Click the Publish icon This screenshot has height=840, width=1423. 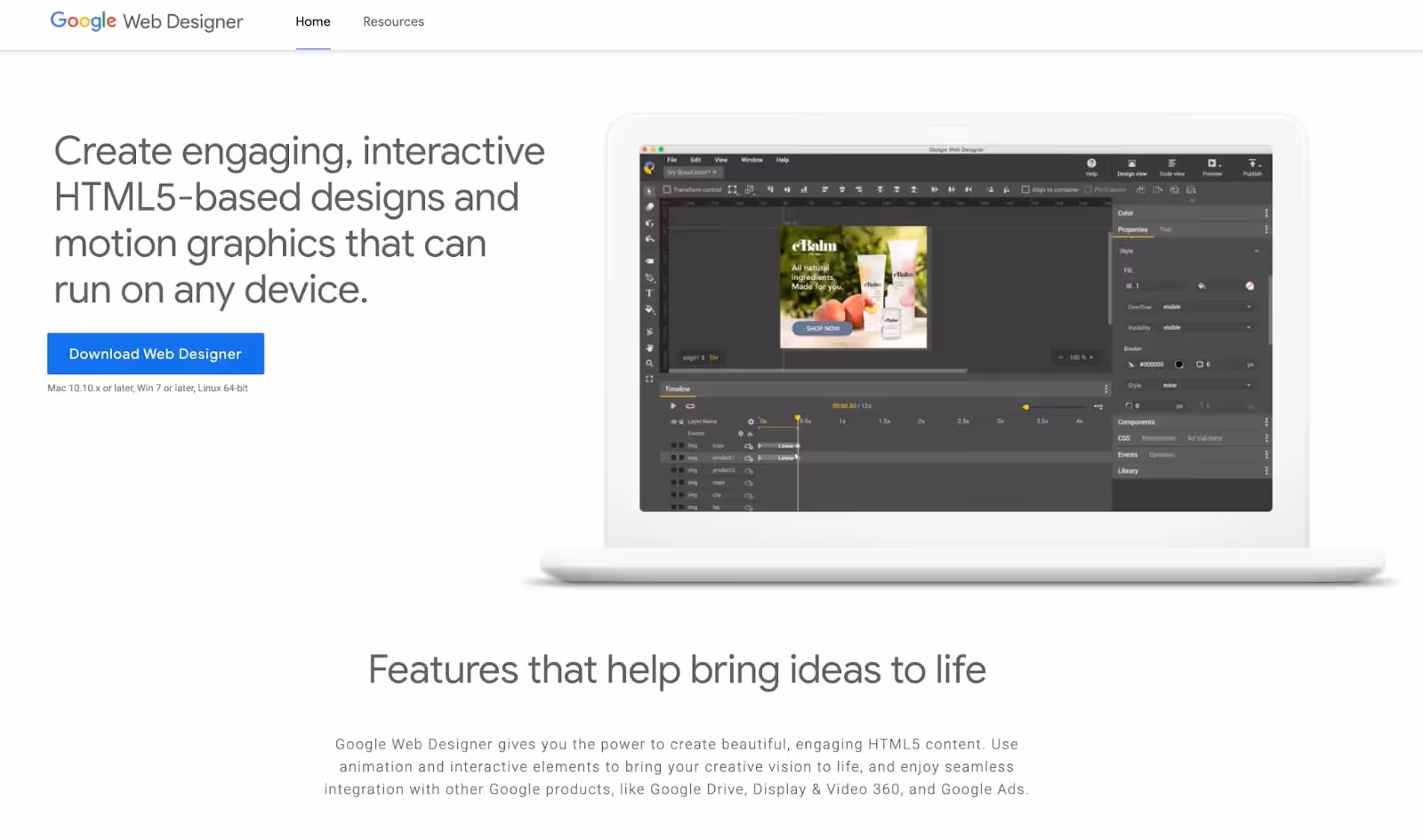pyautogui.click(x=1251, y=165)
